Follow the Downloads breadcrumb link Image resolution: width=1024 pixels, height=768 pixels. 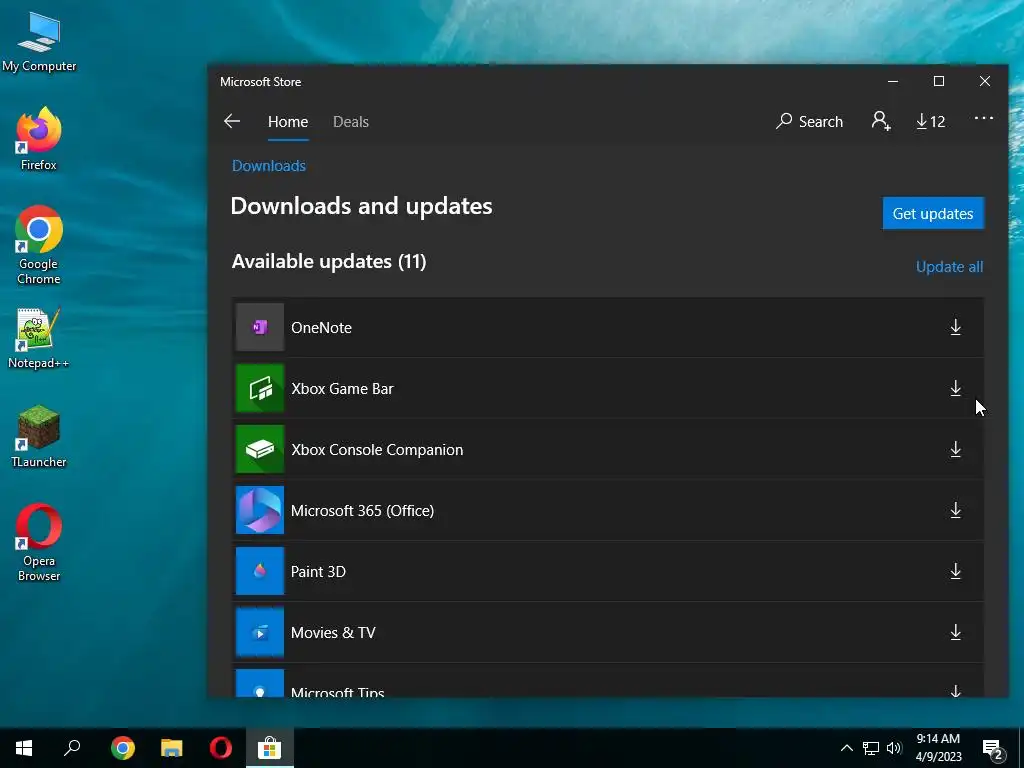[x=269, y=166]
